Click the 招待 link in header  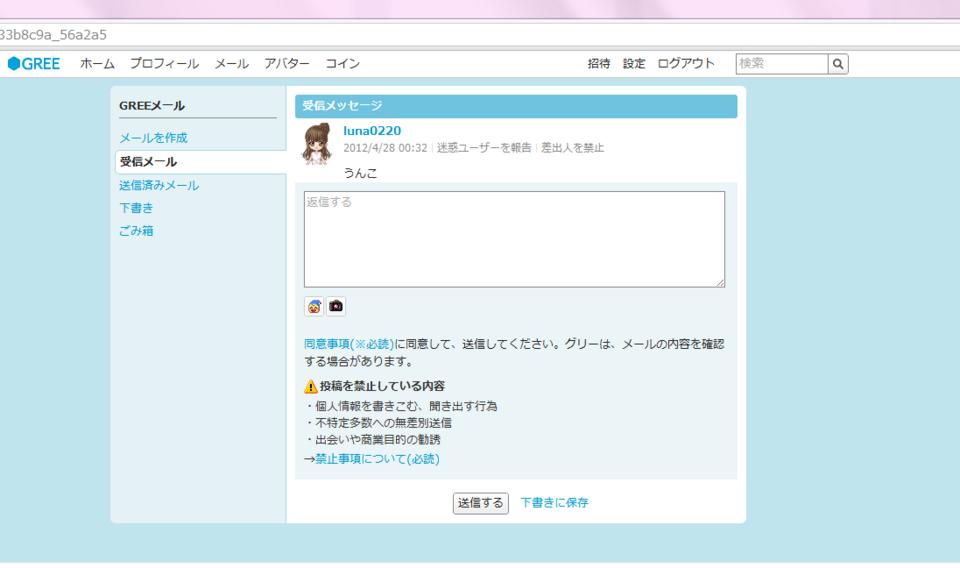coord(599,64)
